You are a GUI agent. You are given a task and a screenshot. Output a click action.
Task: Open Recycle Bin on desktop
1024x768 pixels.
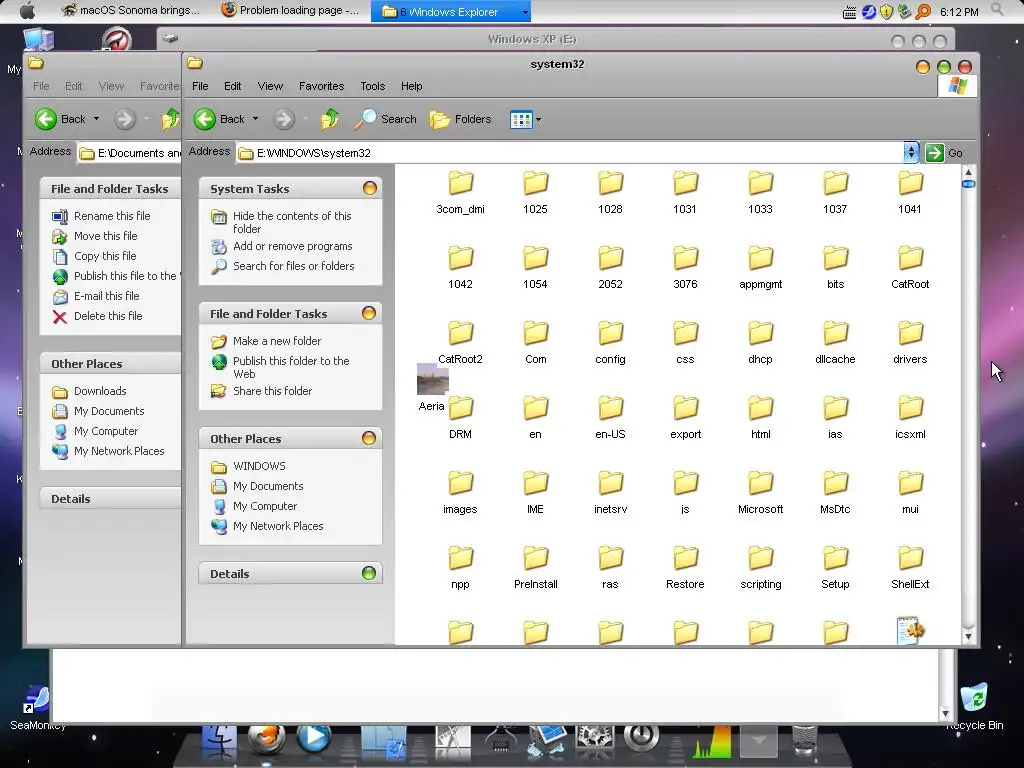[974, 705]
